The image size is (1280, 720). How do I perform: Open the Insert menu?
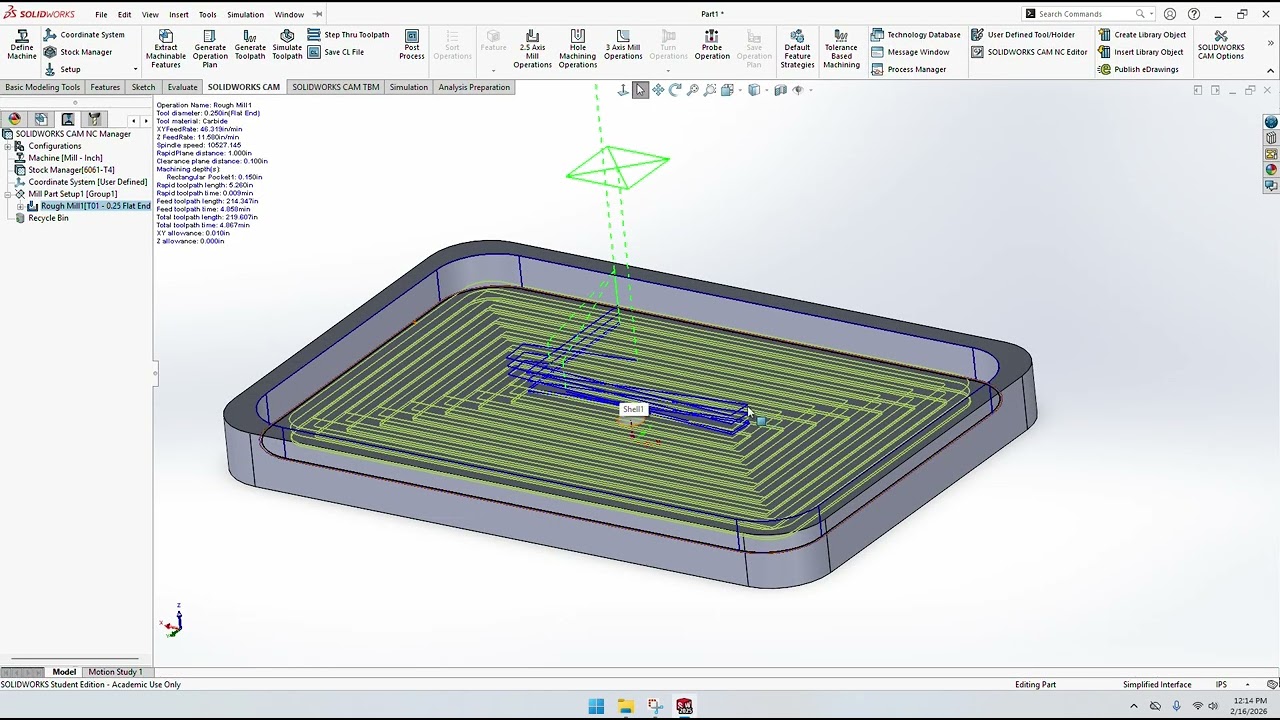179,14
